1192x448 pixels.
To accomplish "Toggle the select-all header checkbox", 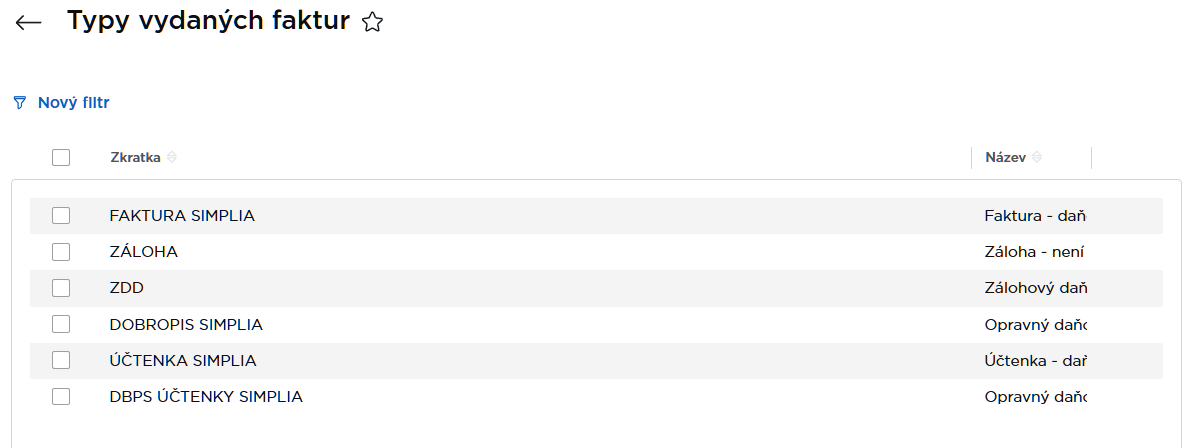I will [61, 157].
